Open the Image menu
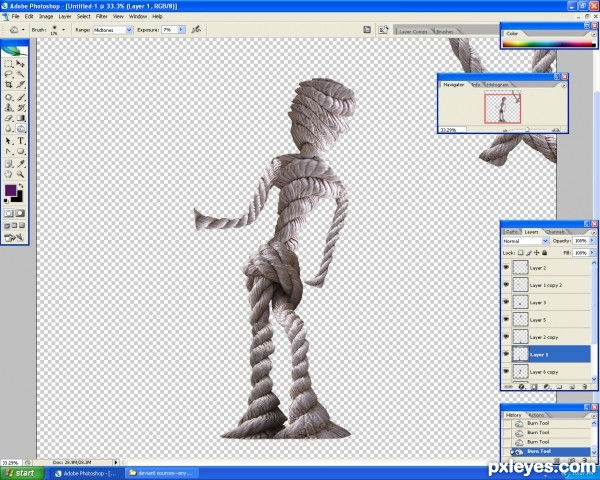Image resolution: width=600 pixels, height=480 pixels. [46, 16]
